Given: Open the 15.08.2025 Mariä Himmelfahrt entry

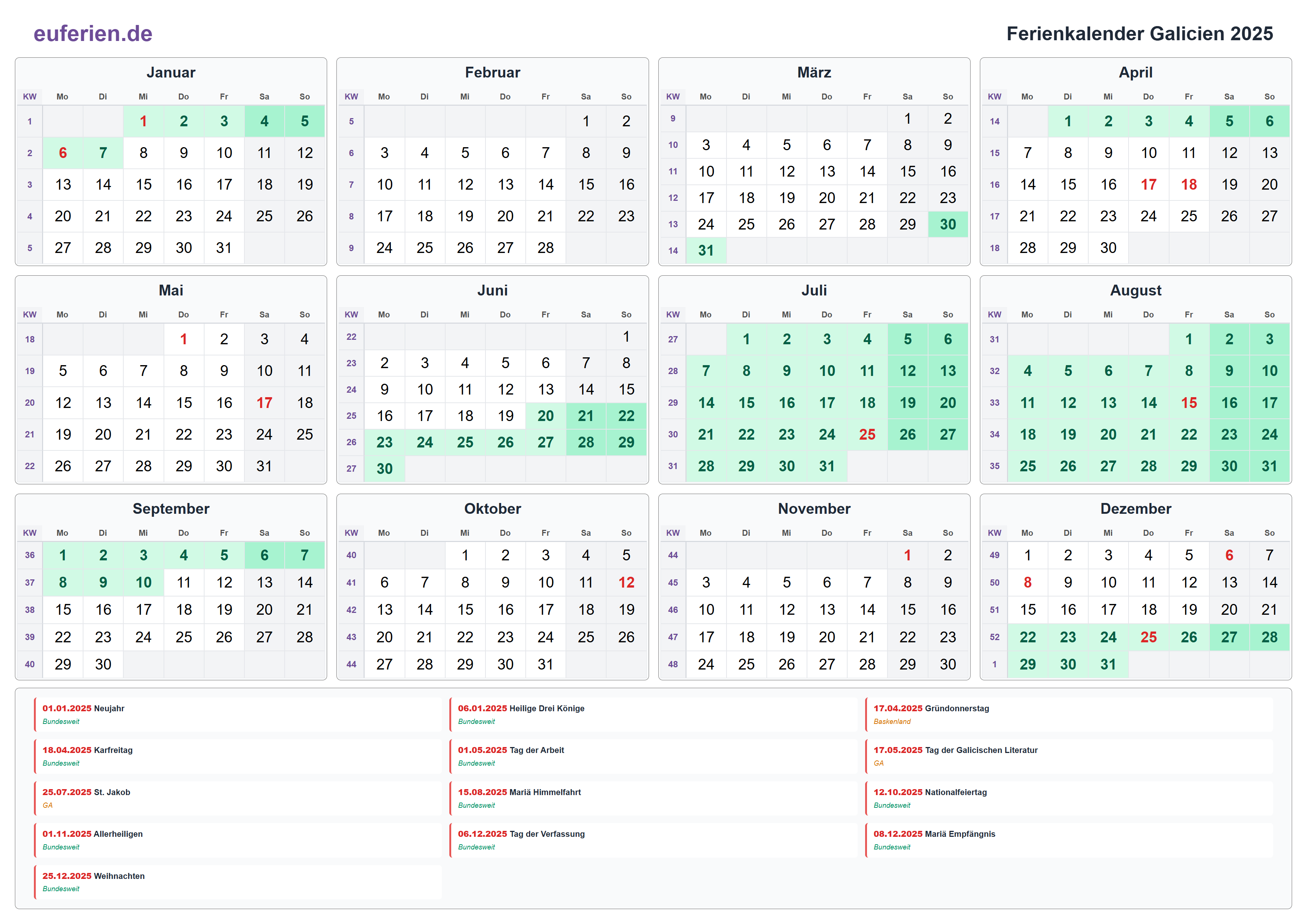Looking at the screenshot, I should [653, 798].
